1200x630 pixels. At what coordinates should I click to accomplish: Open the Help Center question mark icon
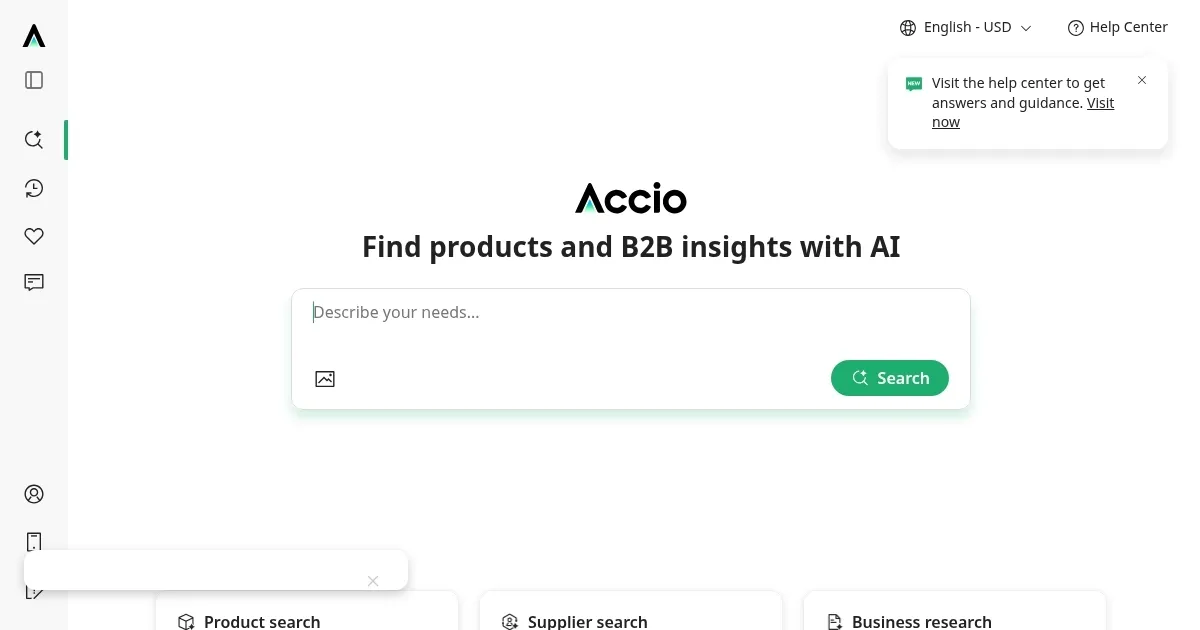pyautogui.click(x=1075, y=27)
